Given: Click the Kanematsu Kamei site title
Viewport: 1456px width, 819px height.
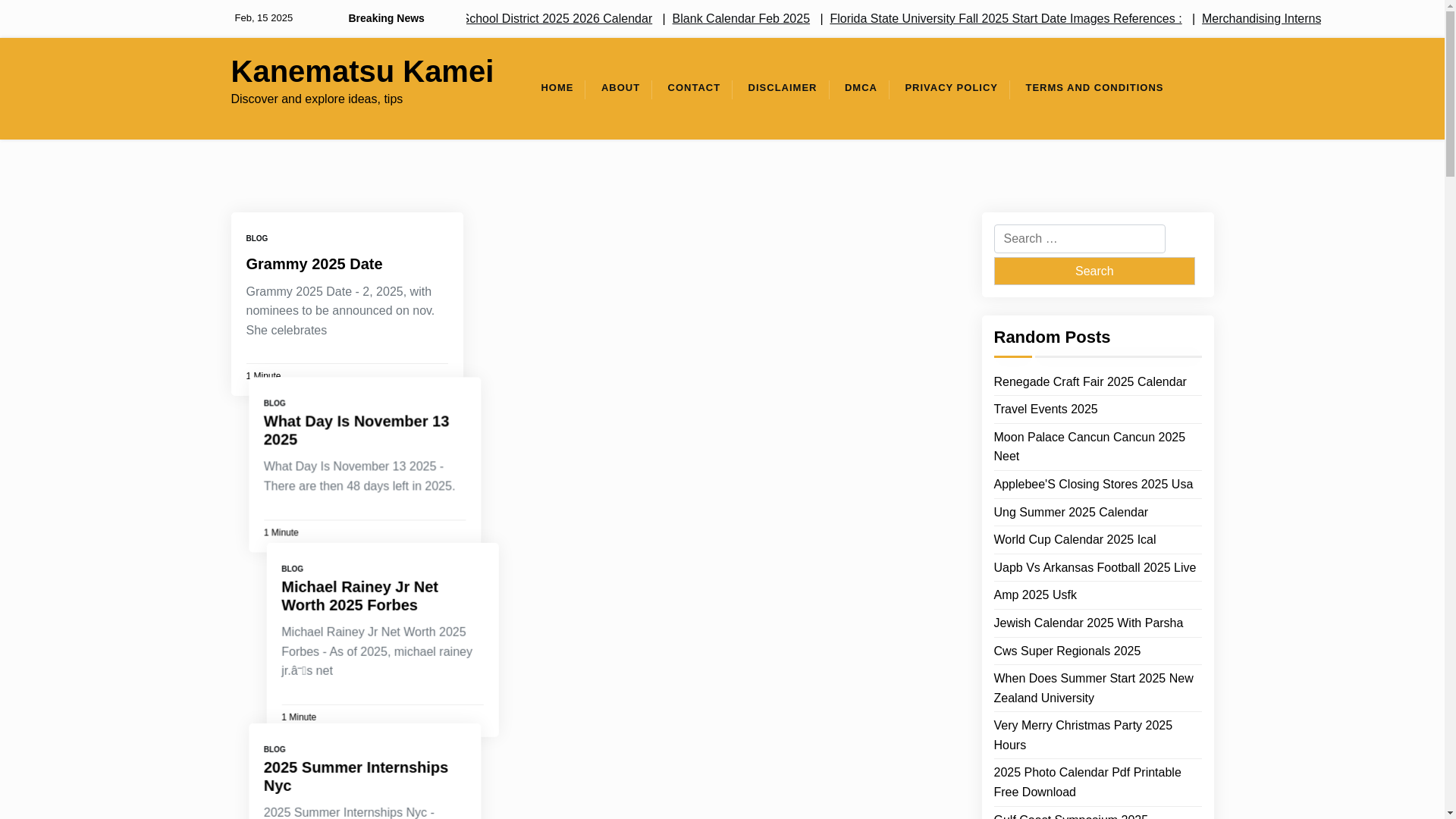Looking at the screenshot, I should pos(362,71).
